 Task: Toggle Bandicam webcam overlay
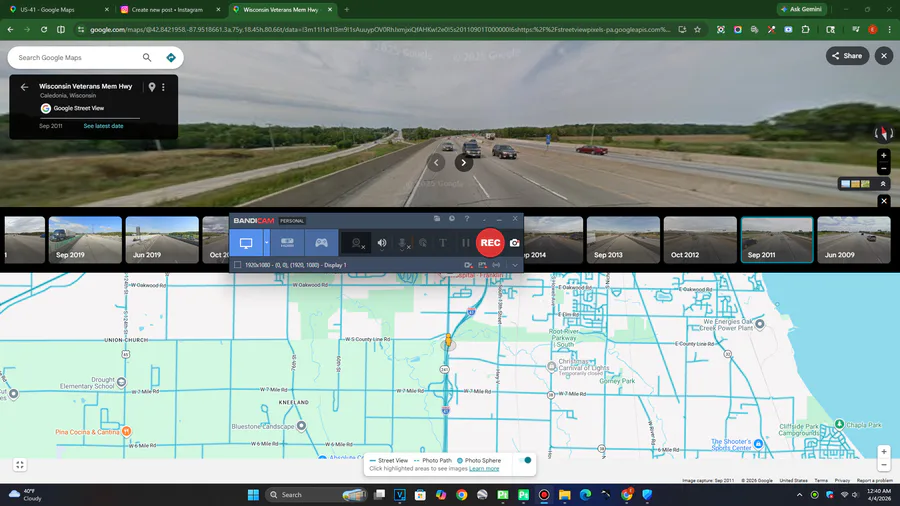tap(357, 243)
